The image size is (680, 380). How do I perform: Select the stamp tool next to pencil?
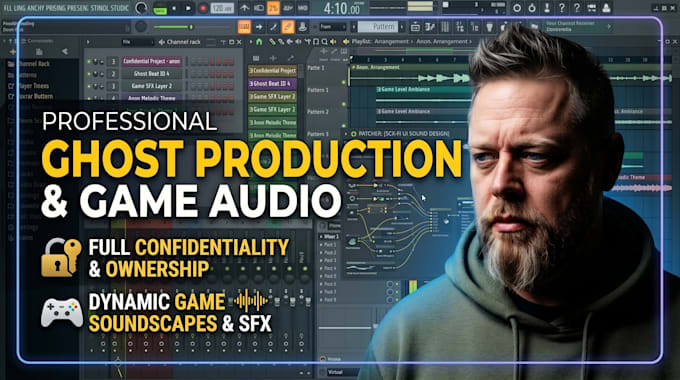pos(302,27)
